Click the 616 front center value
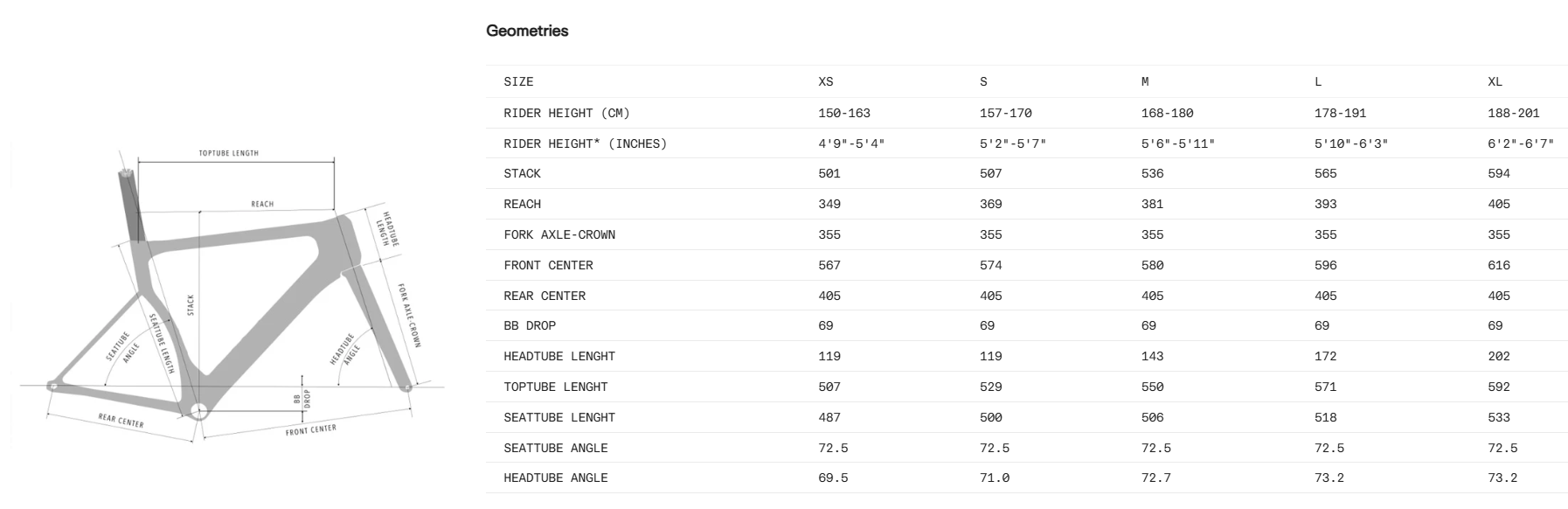This screenshot has width=1568, height=509. 1499,265
